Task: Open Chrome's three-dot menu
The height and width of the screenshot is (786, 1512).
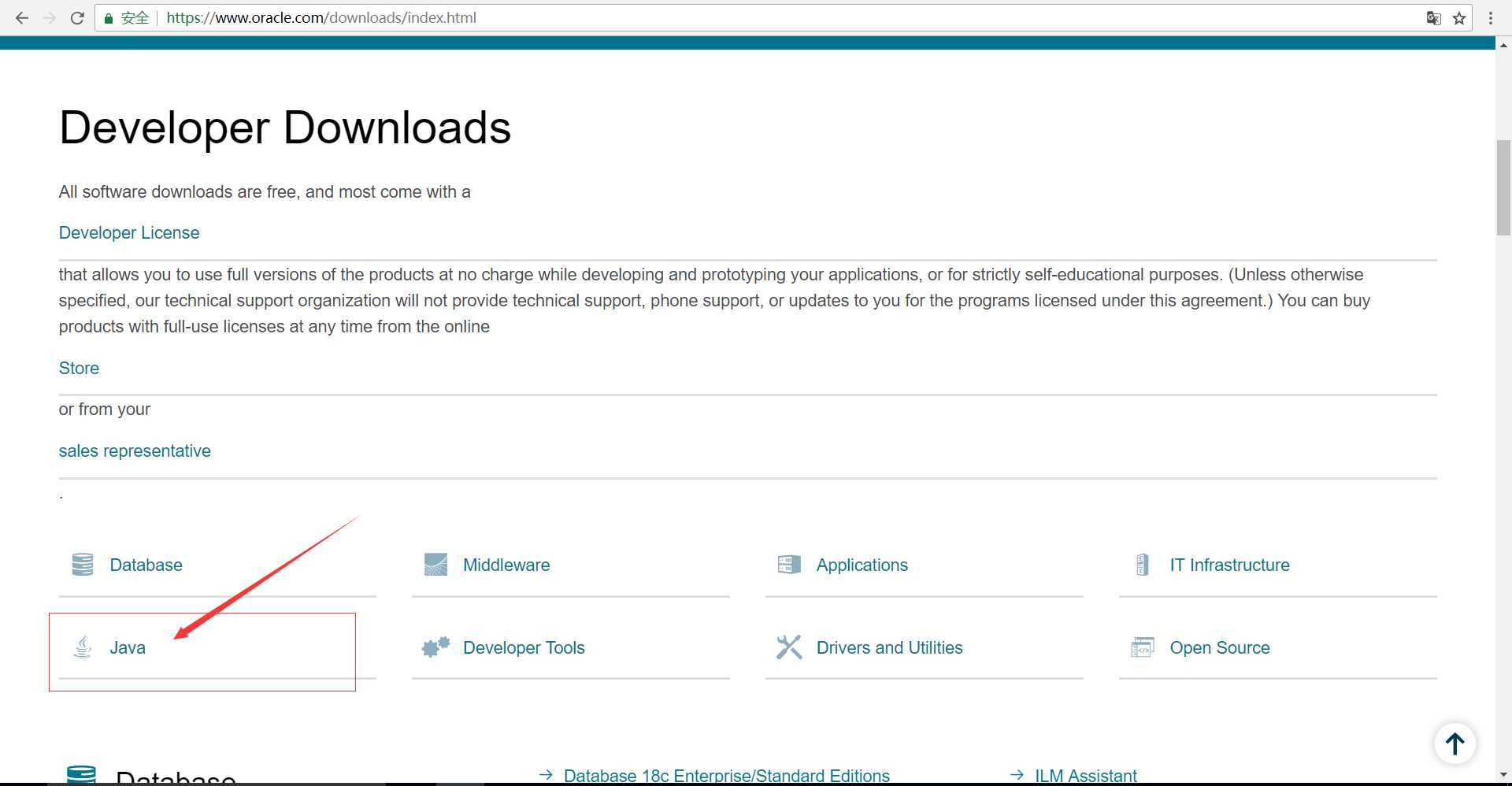Action: 1491,17
